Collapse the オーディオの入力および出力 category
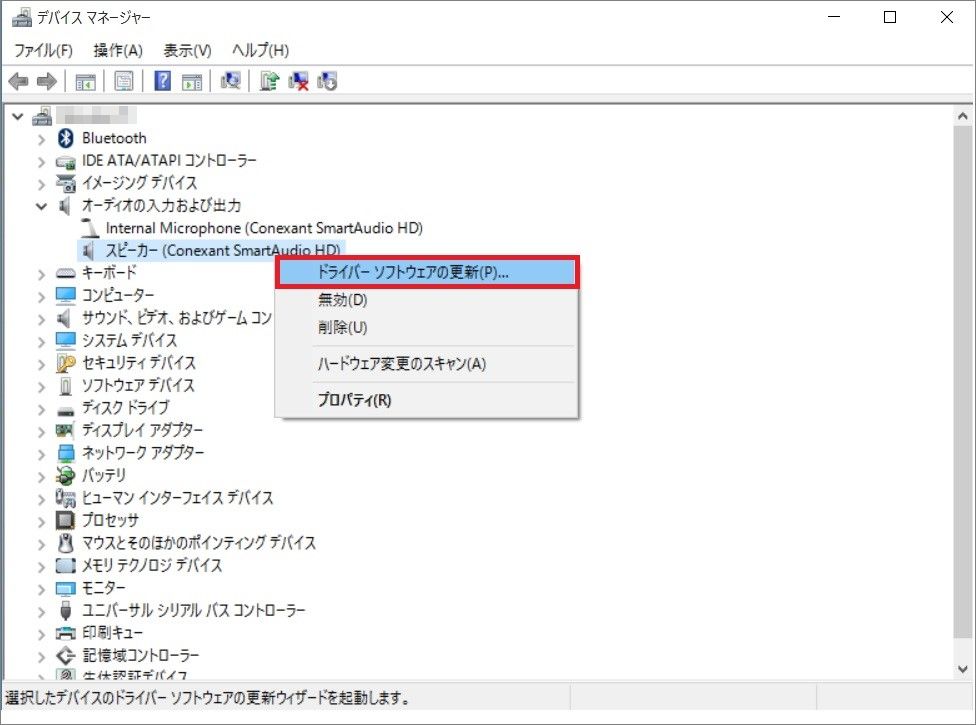The image size is (976, 725). click(x=41, y=206)
